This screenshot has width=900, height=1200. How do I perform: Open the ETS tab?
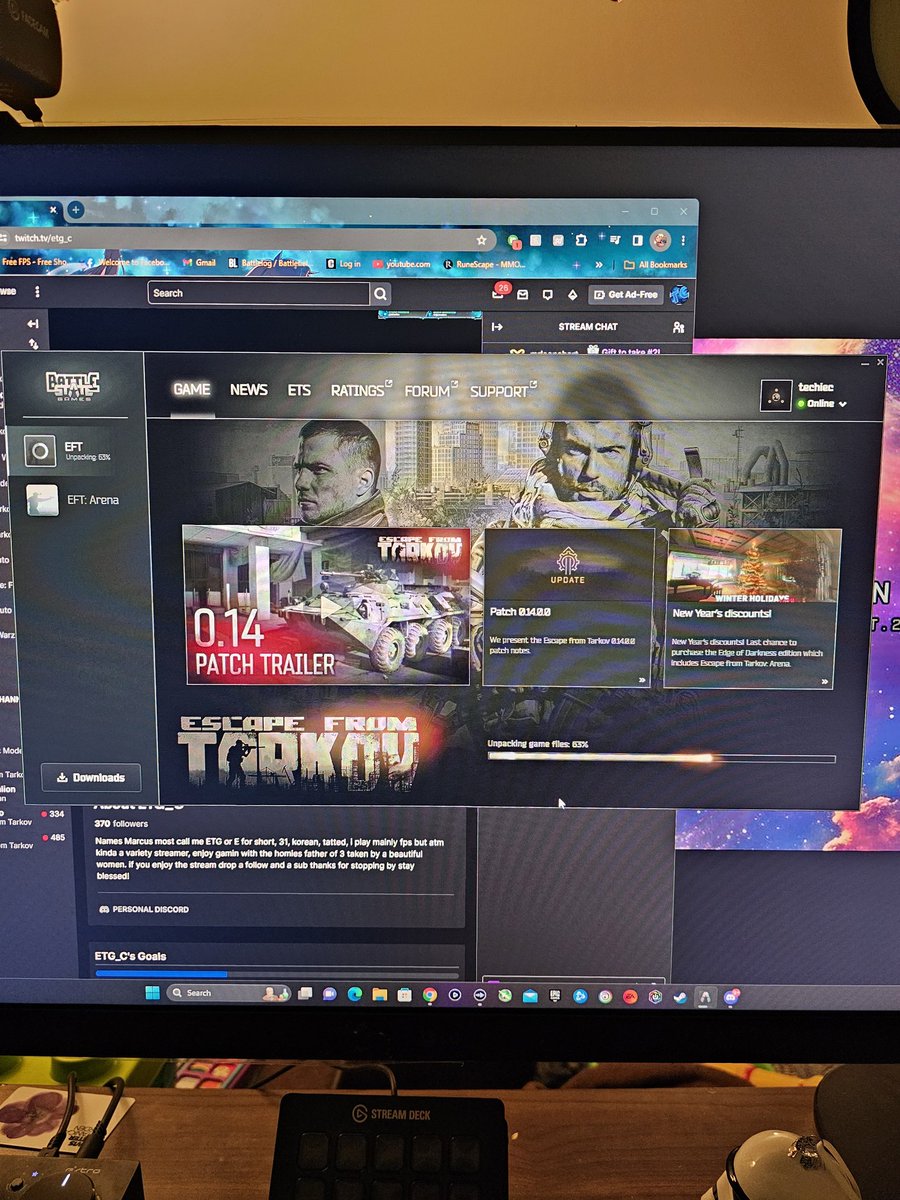point(299,390)
